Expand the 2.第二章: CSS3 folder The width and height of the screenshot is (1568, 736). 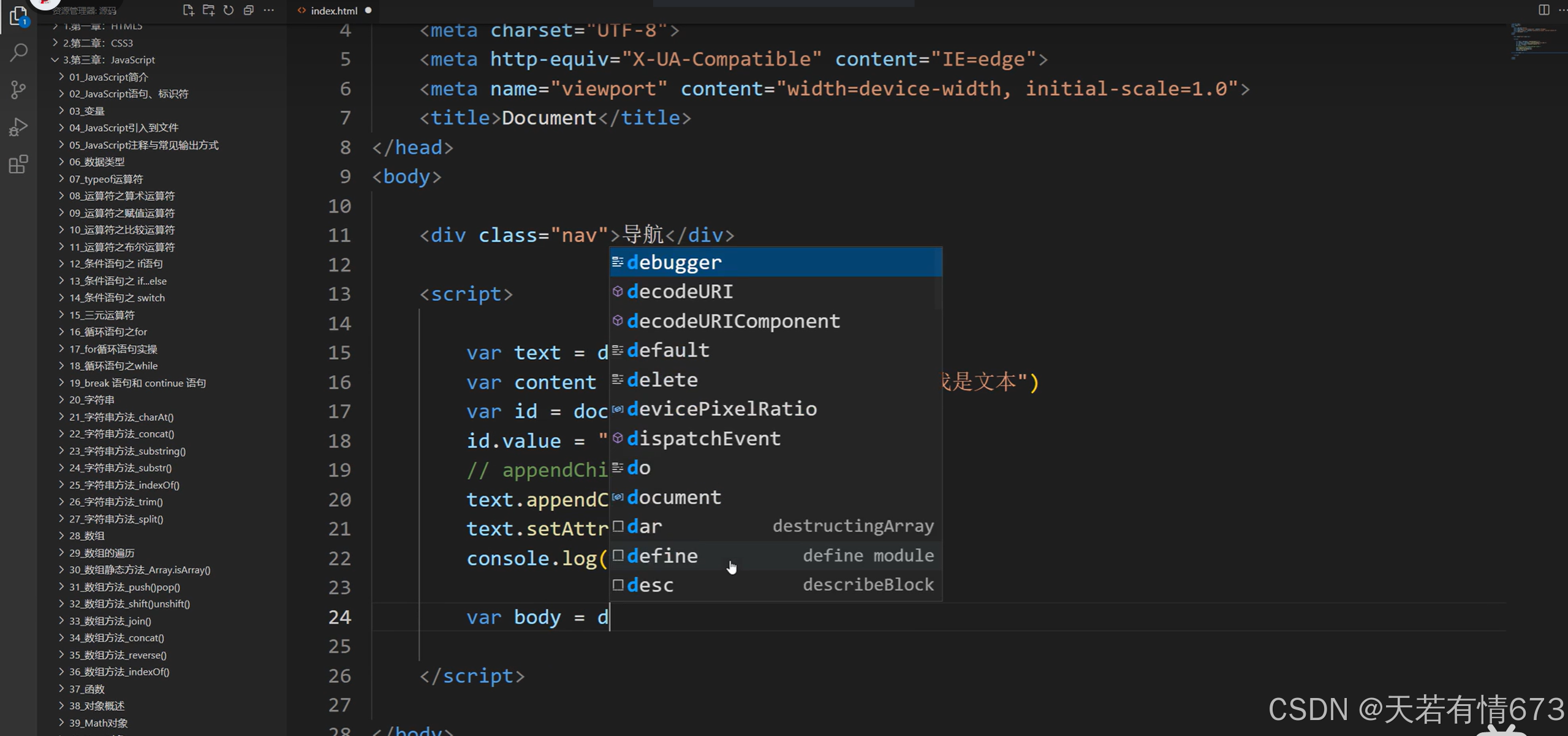click(x=97, y=43)
